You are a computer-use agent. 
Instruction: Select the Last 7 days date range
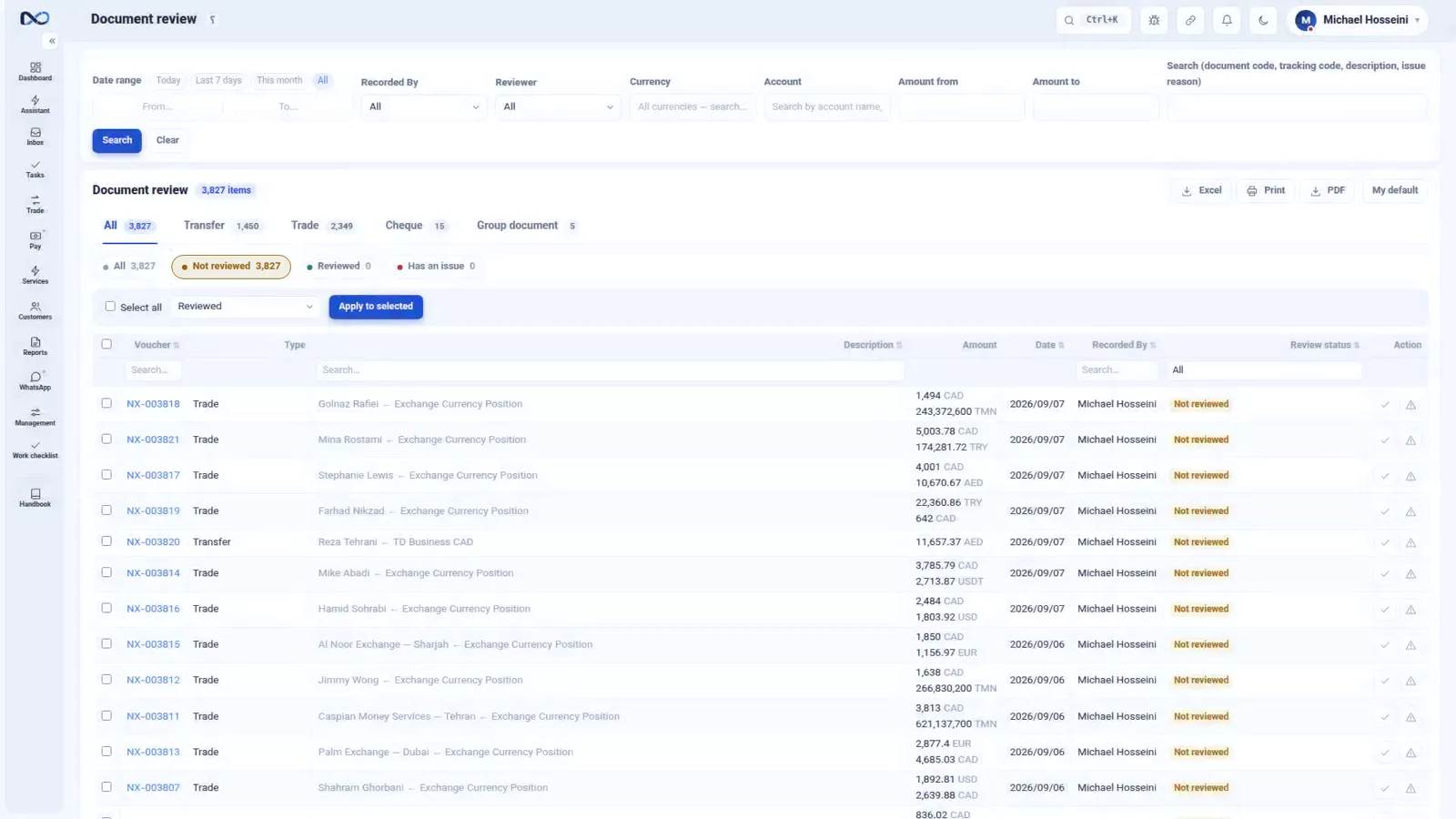coord(218,80)
